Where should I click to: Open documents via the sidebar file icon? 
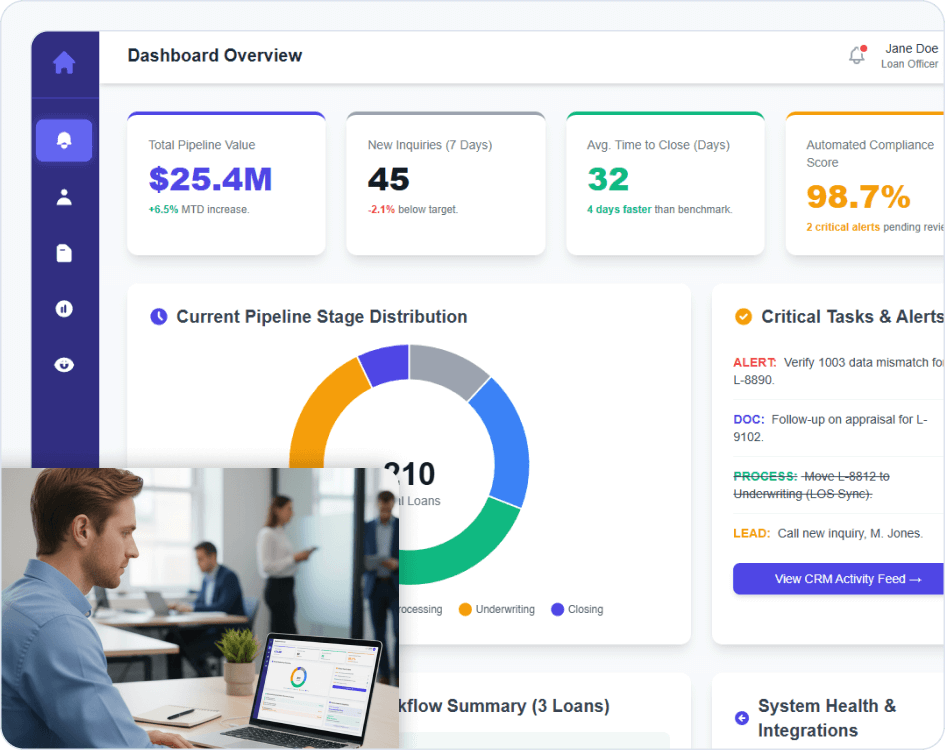tap(64, 252)
